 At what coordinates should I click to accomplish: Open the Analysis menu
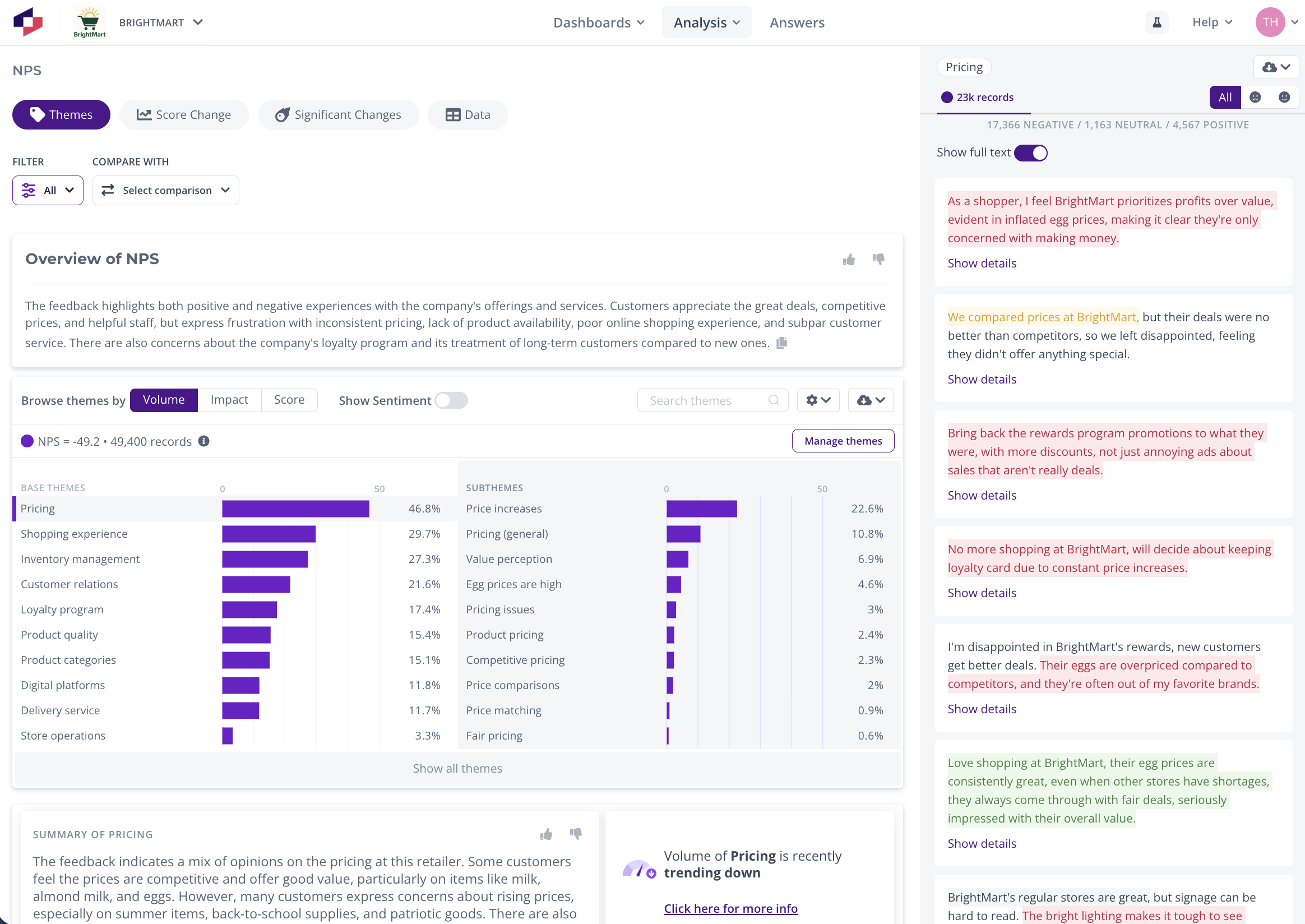click(x=706, y=22)
